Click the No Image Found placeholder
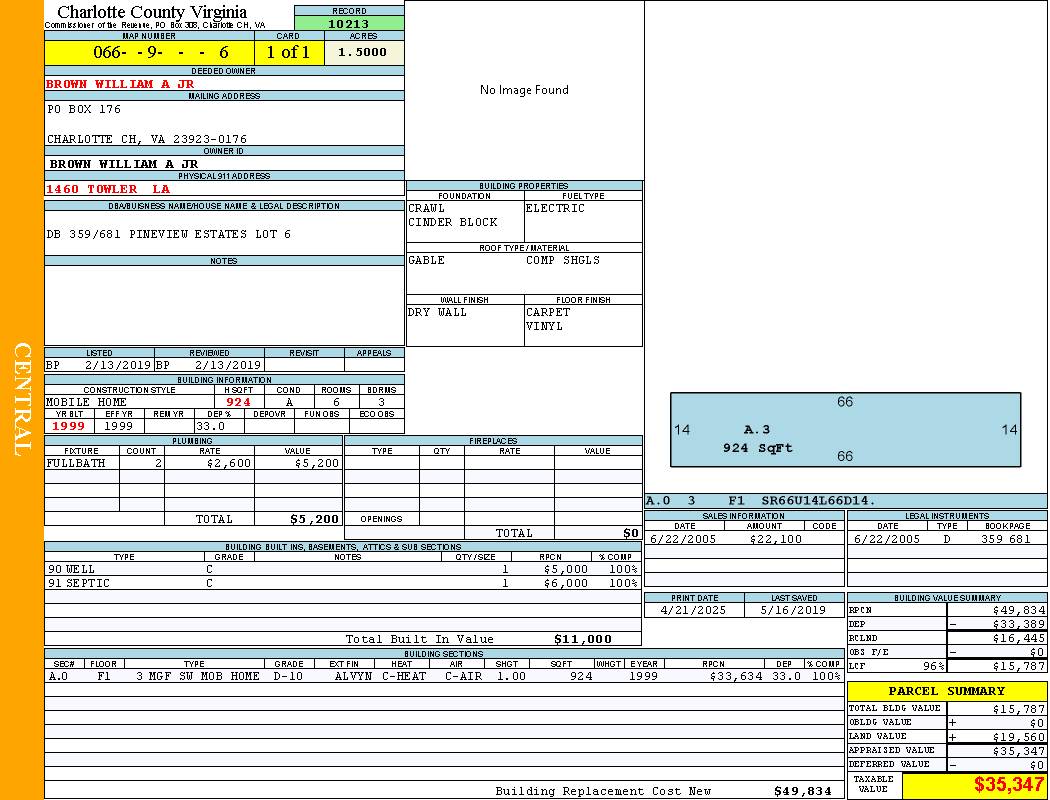Image resolution: width=1050 pixels, height=800 pixels. tap(524, 90)
